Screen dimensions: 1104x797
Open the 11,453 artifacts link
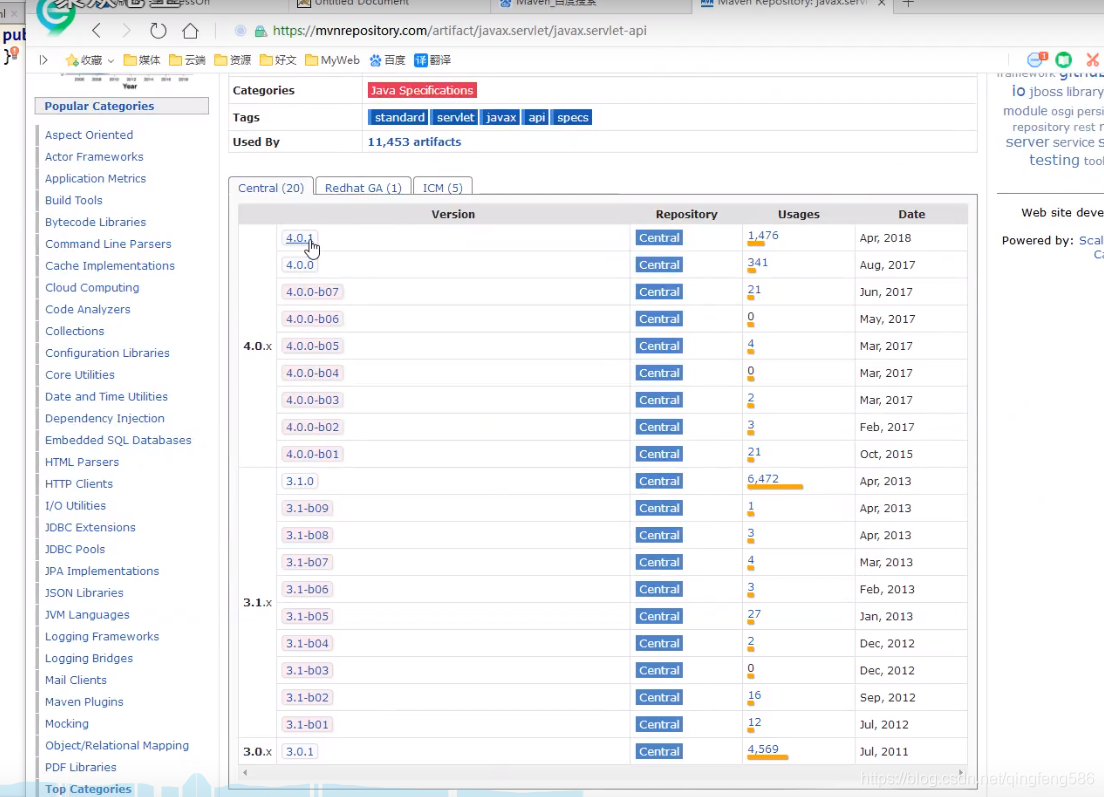[414, 142]
